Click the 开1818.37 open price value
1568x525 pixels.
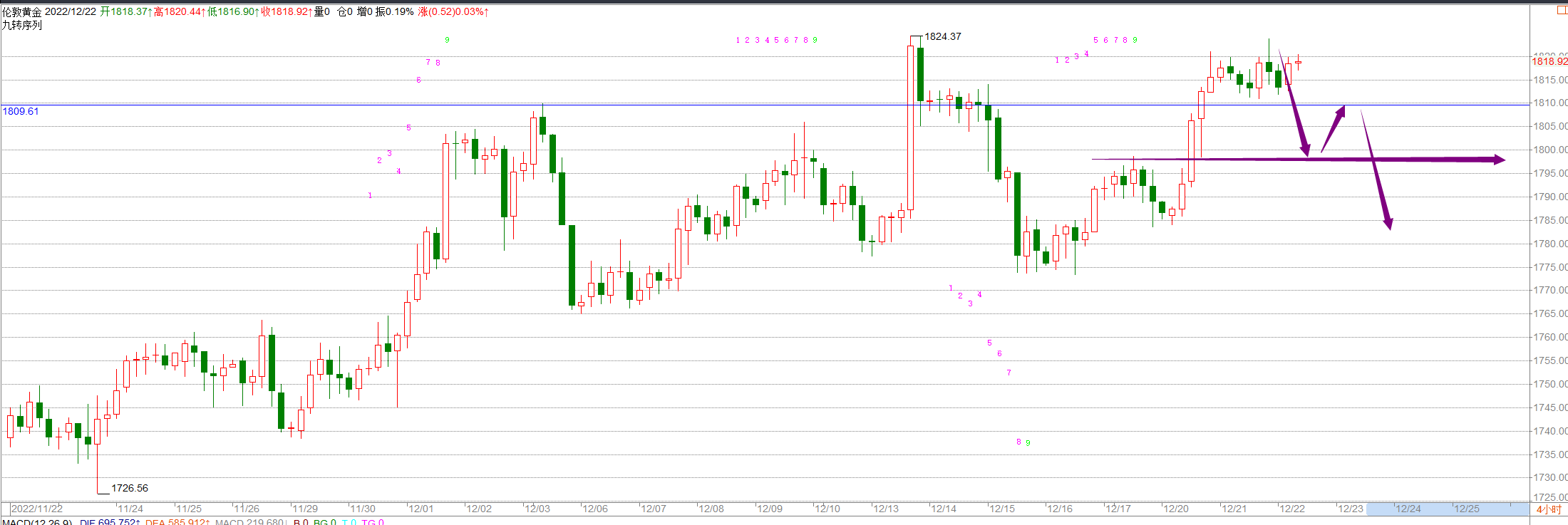[x=125, y=12]
